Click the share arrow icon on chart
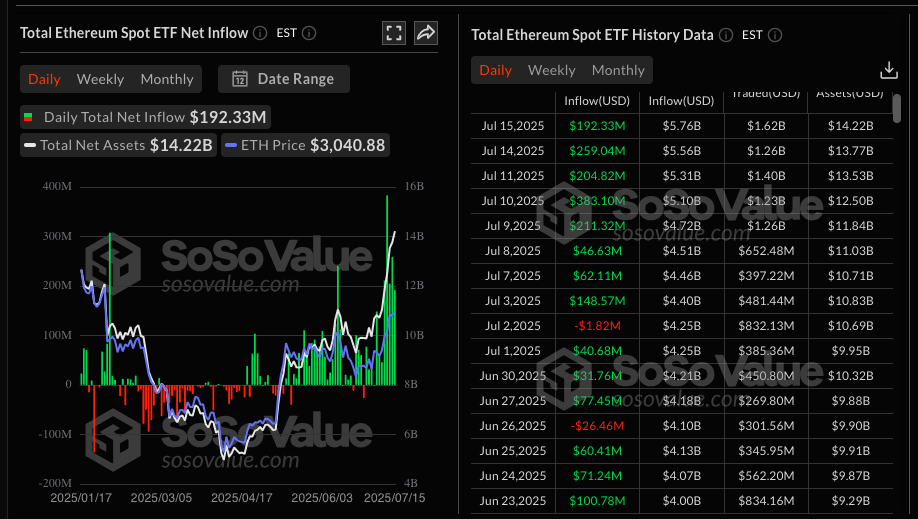Viewport: 918px width, 519px height. pos(426,33)
